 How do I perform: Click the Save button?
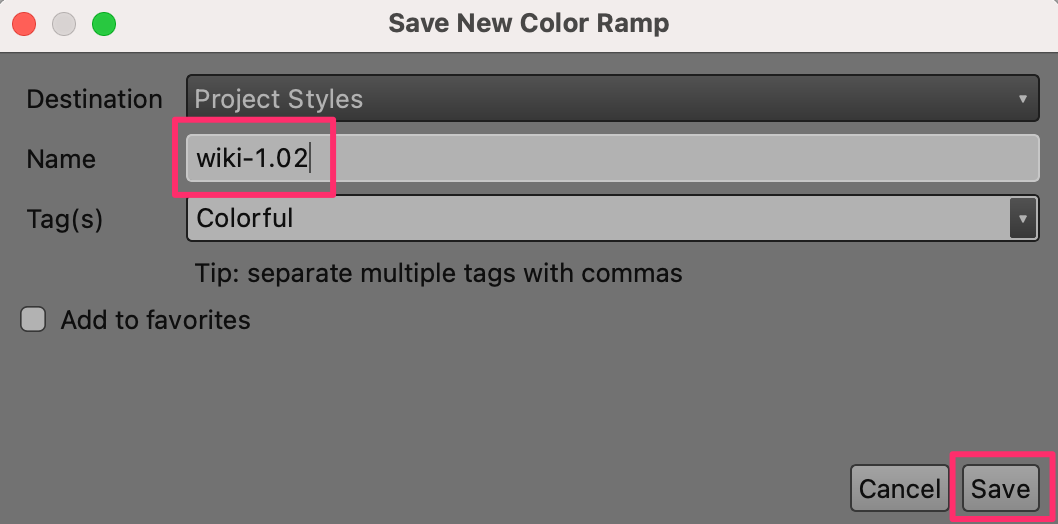[x=1000, y=488]
